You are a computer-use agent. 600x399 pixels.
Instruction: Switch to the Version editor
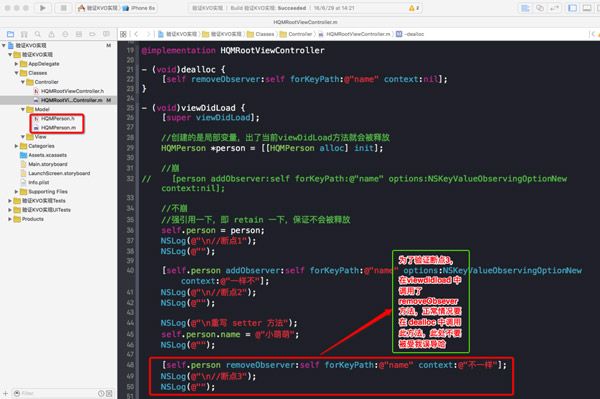coord(554,8)
